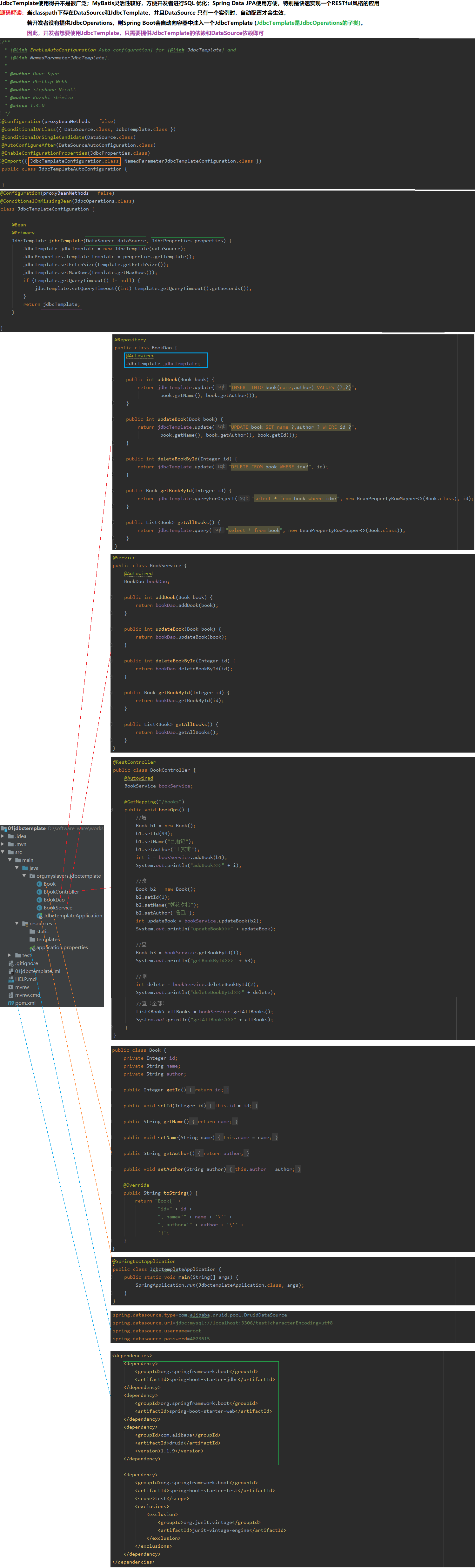Viewport: 475px width, 1568px height.
Task: Collapse the org.myslayers.jdbctemplate package arrow
Action: click(24, 876)
